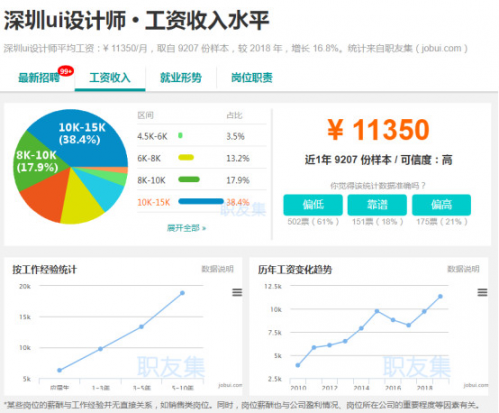
Task: Expand full salary list via 展开全部
Action: click(x=187, y=228)
